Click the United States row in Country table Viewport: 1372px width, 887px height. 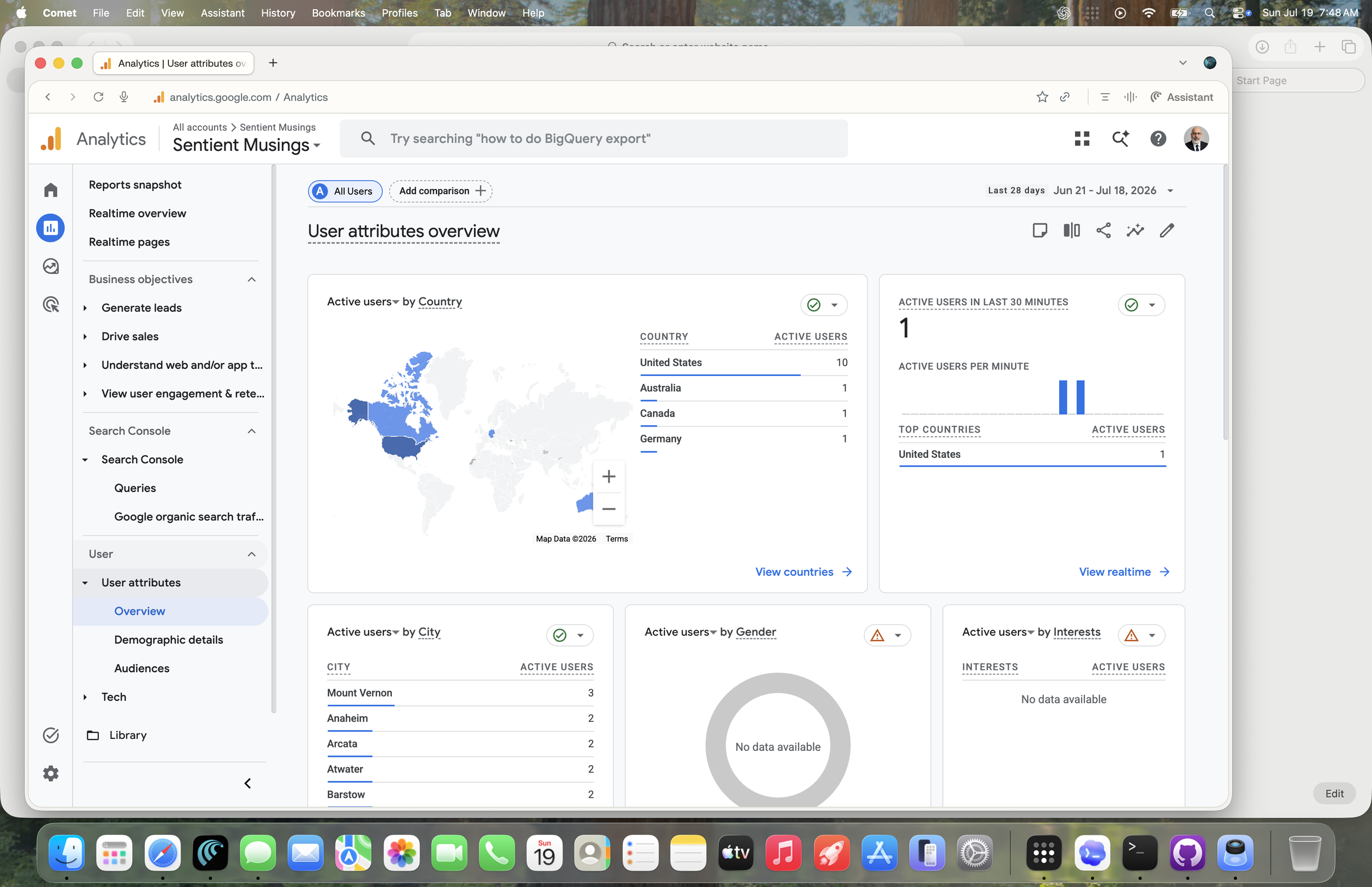[x=743, y=363]
